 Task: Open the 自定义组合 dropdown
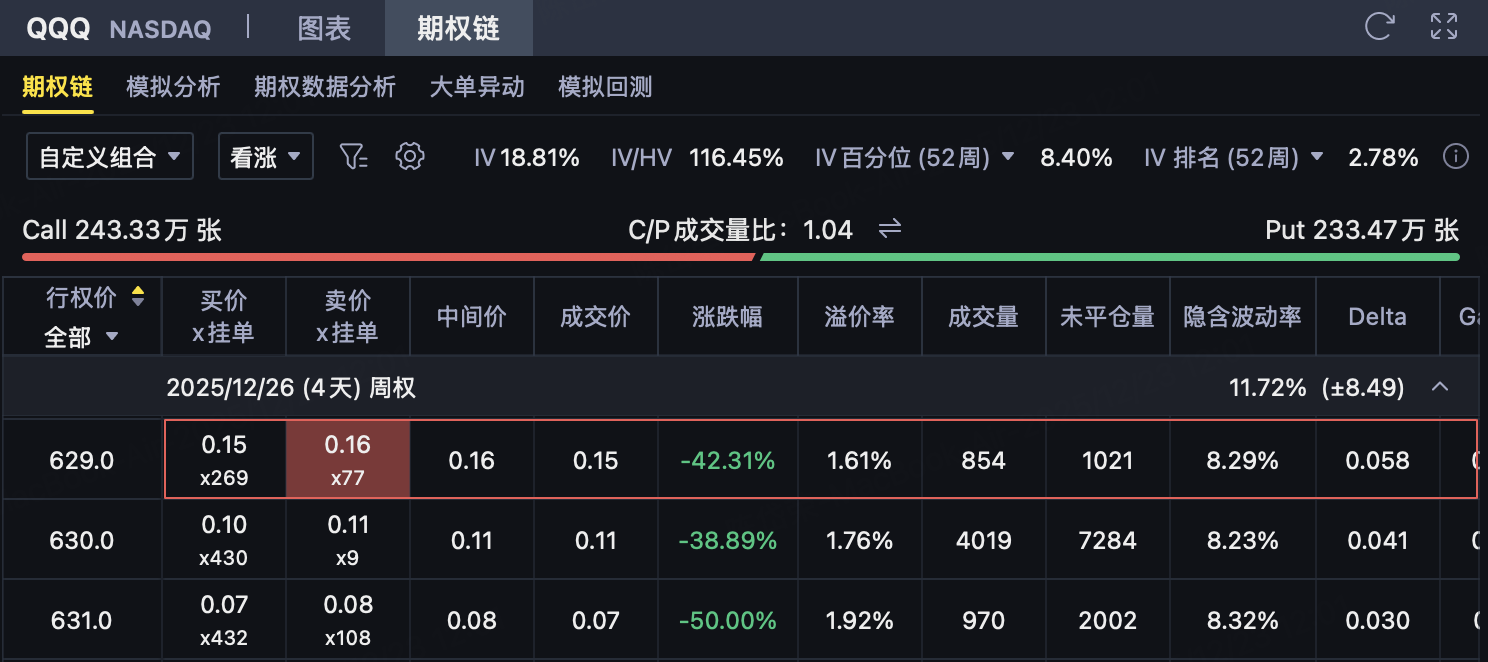109,157
